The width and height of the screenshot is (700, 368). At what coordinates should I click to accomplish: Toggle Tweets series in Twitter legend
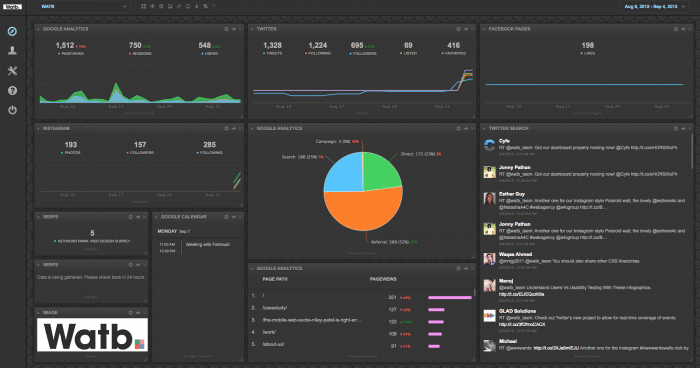pyautogui.click(x=272, y=54)
